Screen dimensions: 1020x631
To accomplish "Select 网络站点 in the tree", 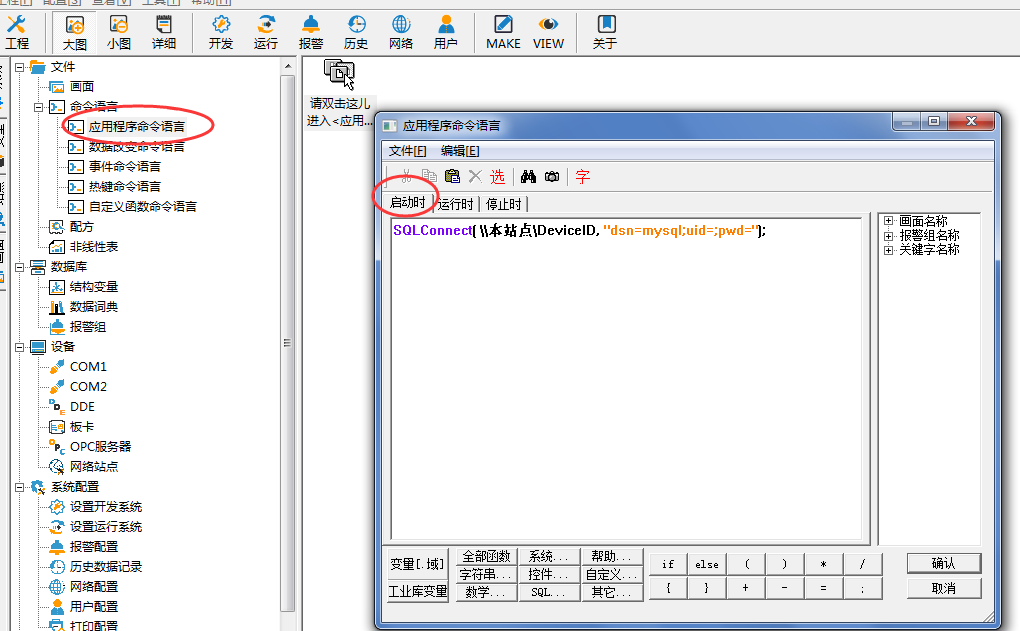I will [x=94, y=466].
